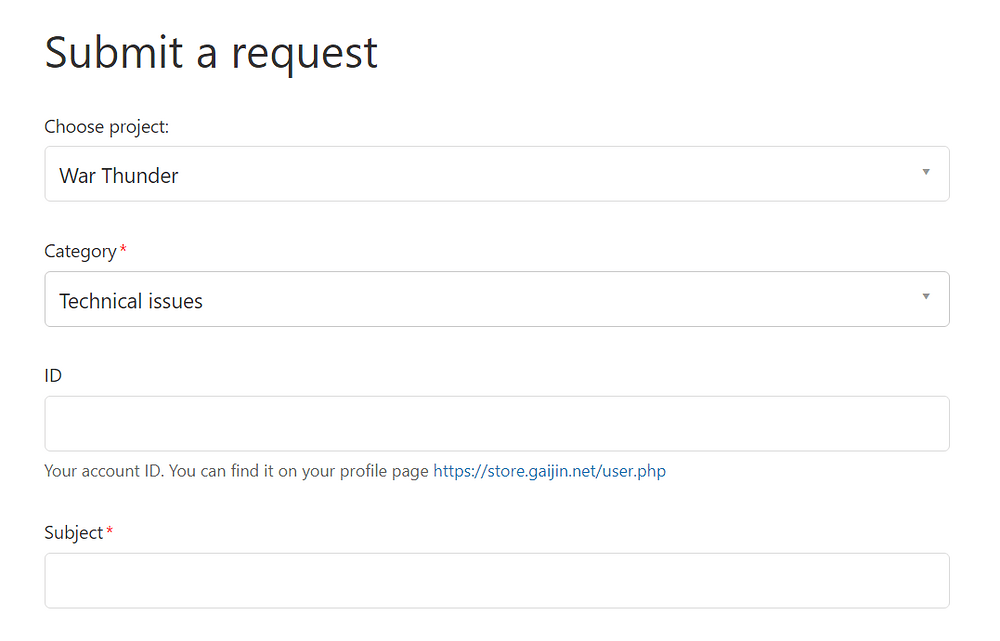Open the Choose project dropdown arrow

coord(925,172)
